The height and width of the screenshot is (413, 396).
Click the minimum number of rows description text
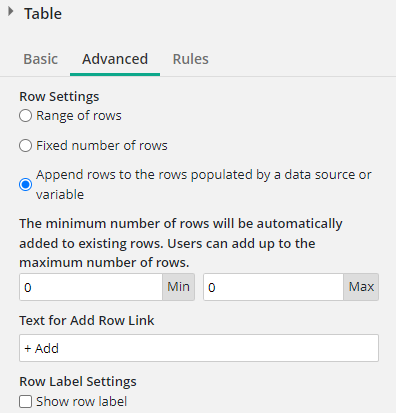click(x=181, y=243)
